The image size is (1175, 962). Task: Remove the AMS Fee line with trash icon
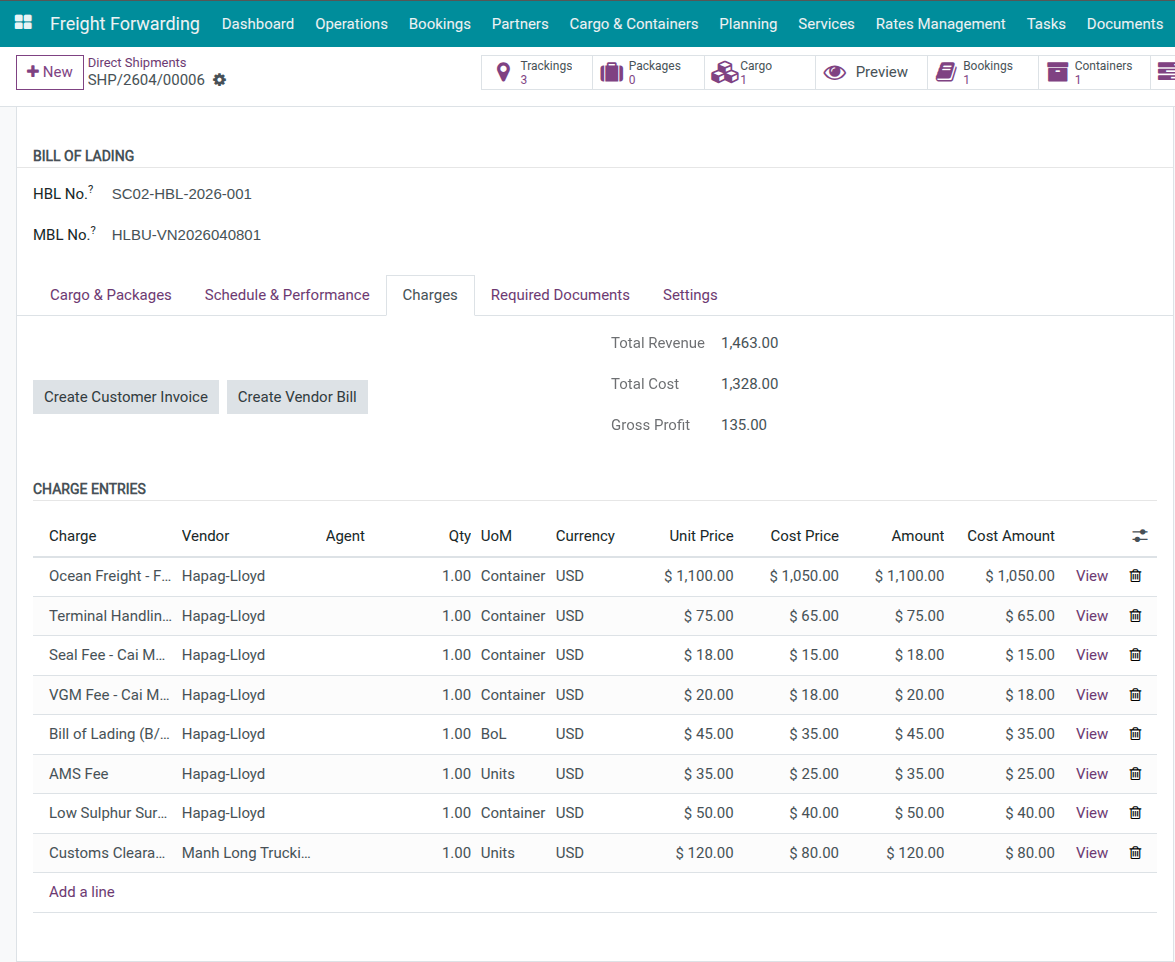pos(1135,774)
